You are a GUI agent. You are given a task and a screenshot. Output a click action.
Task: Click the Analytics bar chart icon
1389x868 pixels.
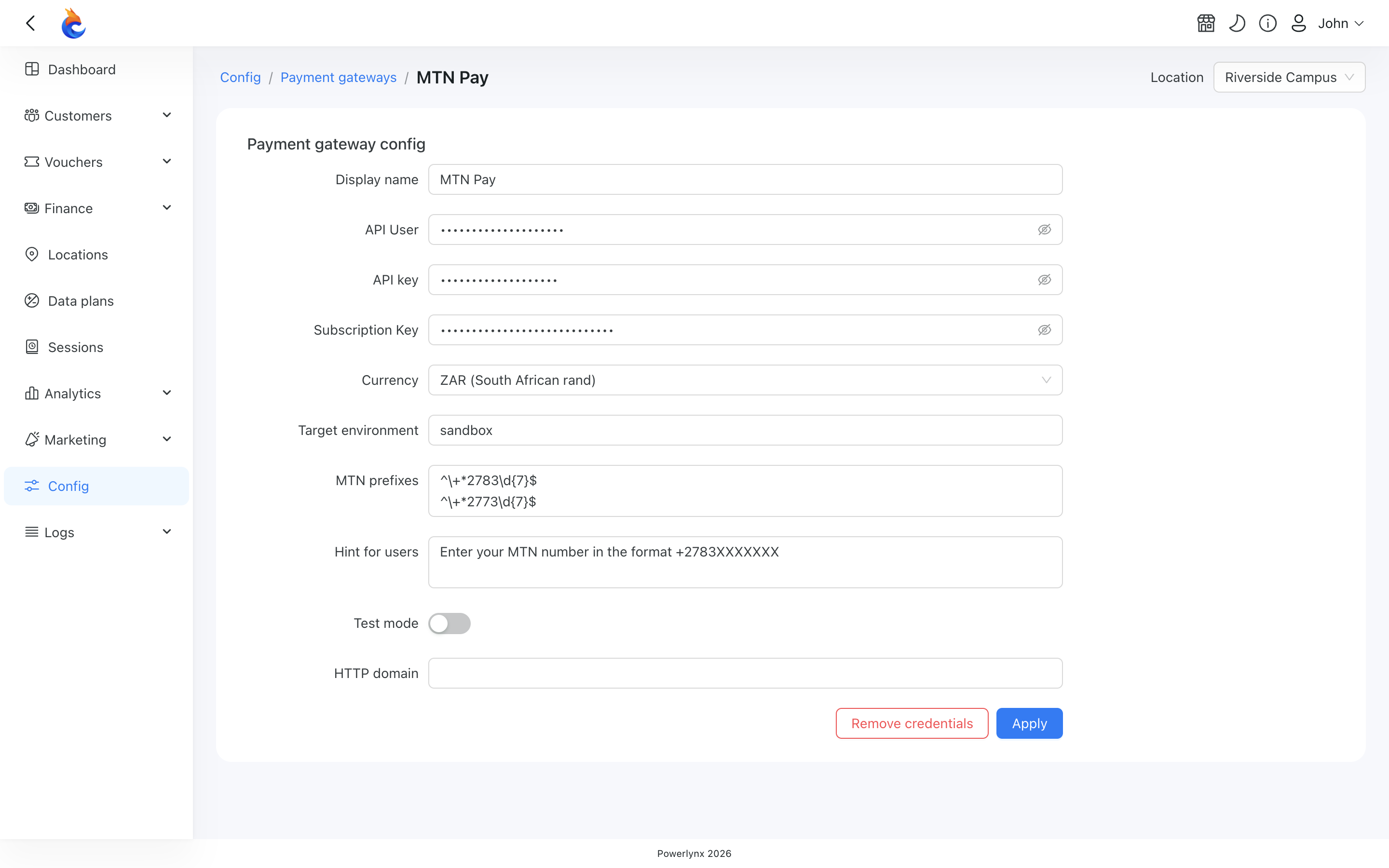31,393
